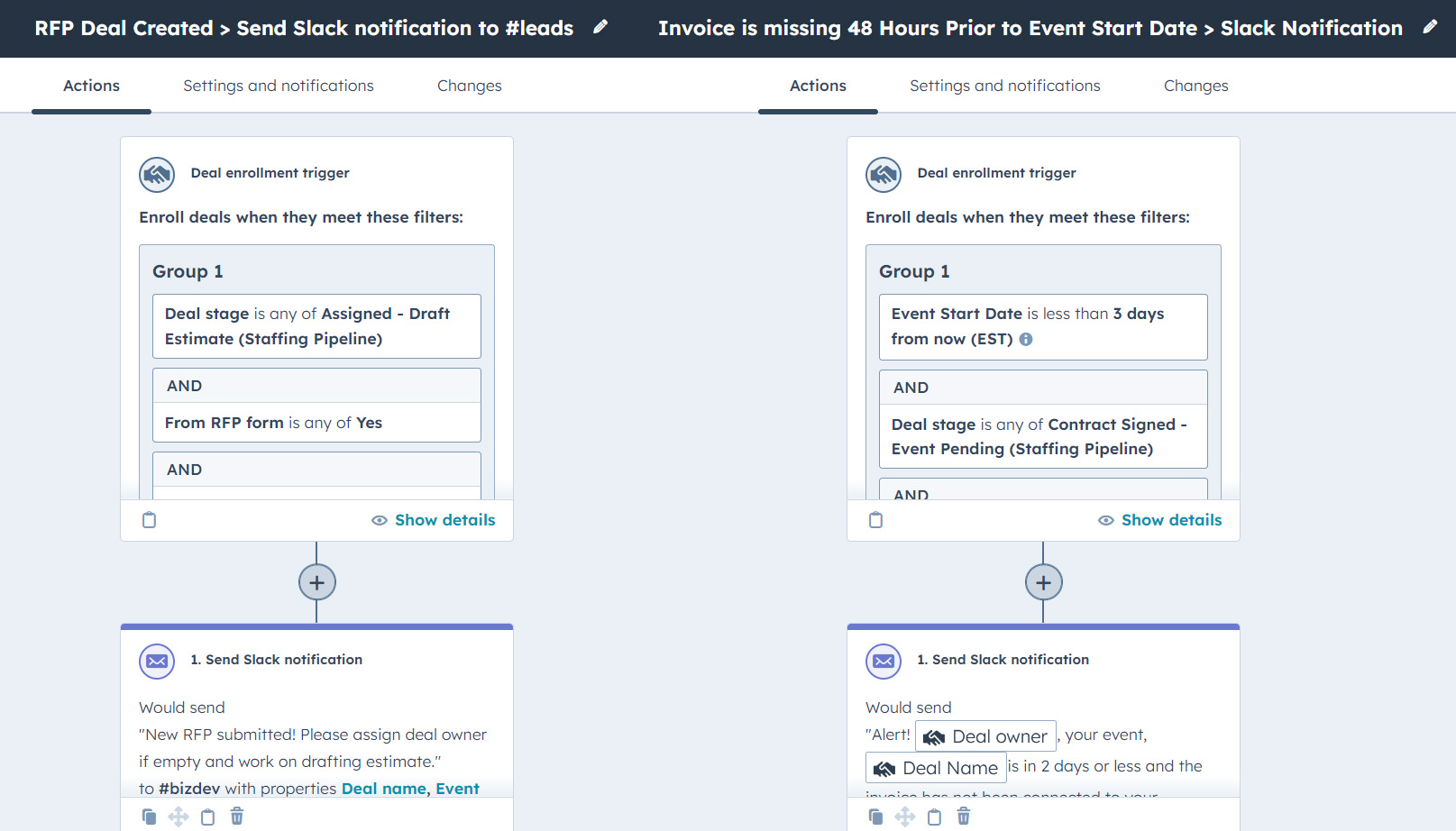The height and width of the screenshot is (831, 1456).
Task: Select the Event Start Date filter box
Action: 1043,326
